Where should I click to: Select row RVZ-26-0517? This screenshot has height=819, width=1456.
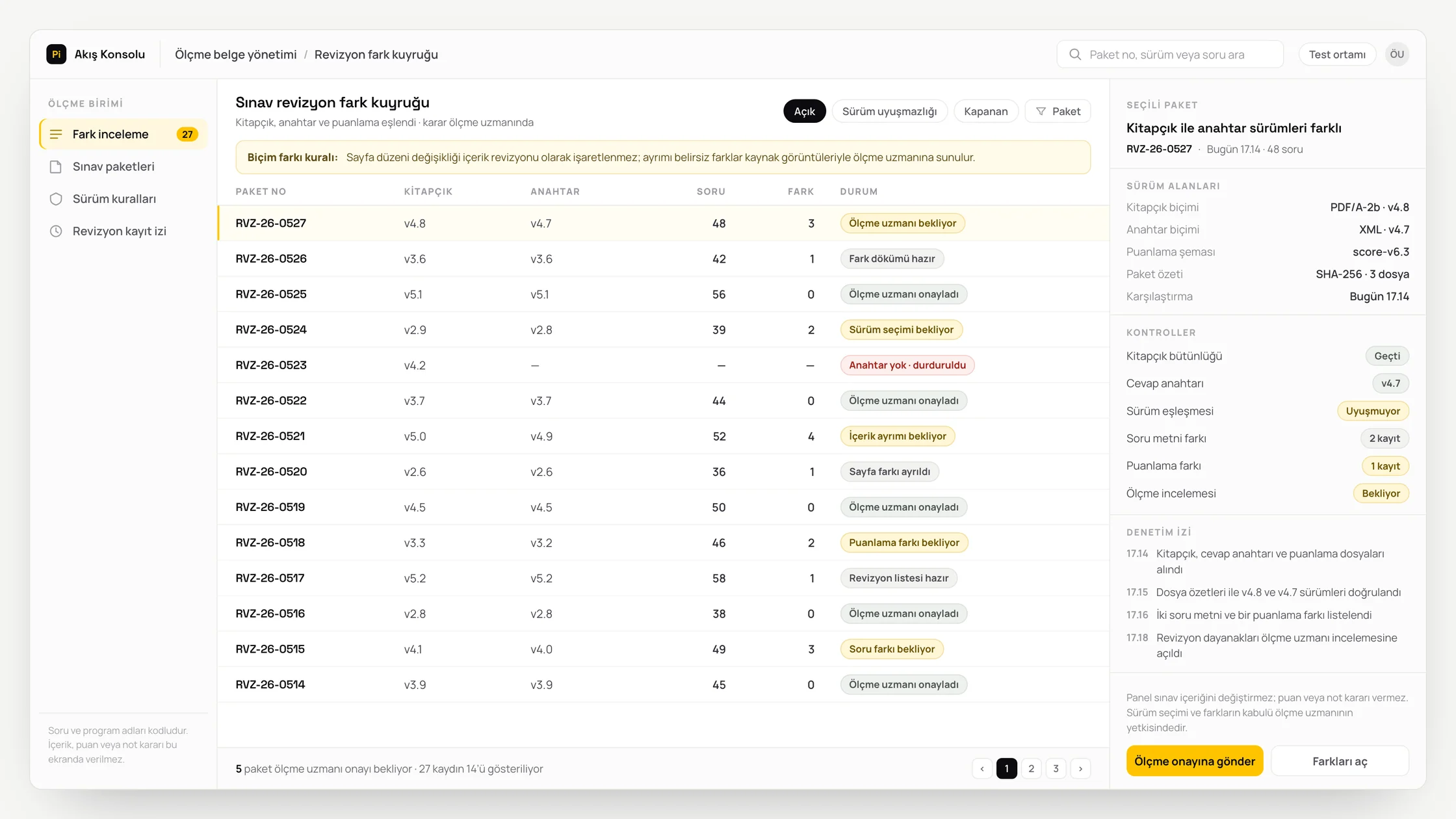[663, 578]
